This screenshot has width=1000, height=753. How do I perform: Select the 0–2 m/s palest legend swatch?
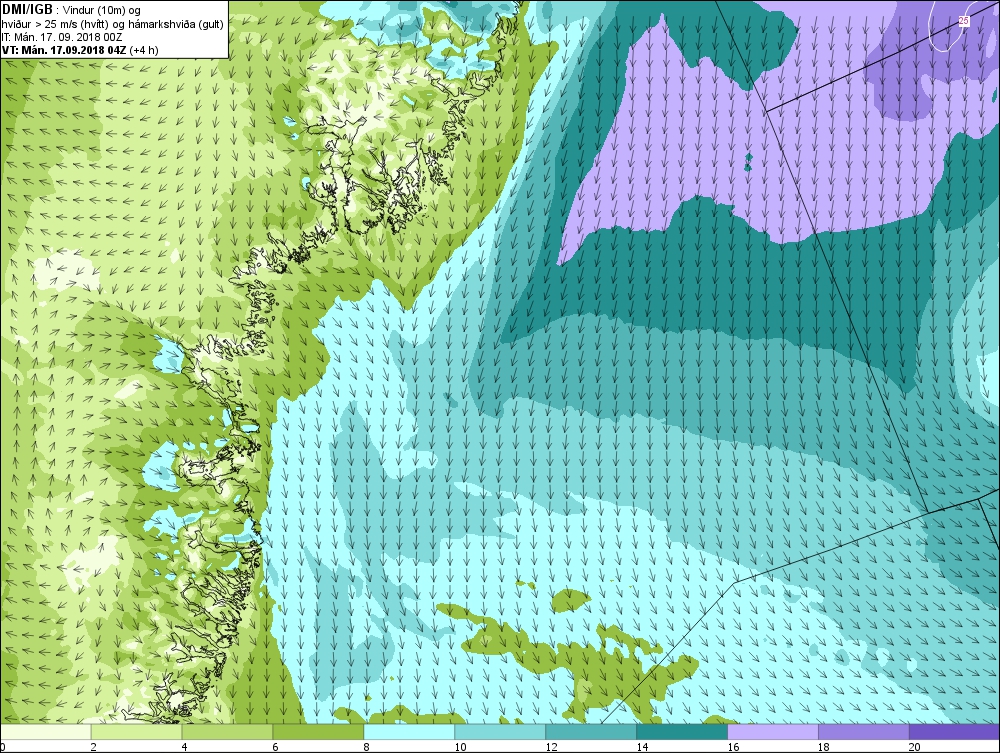click(x=46, y=731)
